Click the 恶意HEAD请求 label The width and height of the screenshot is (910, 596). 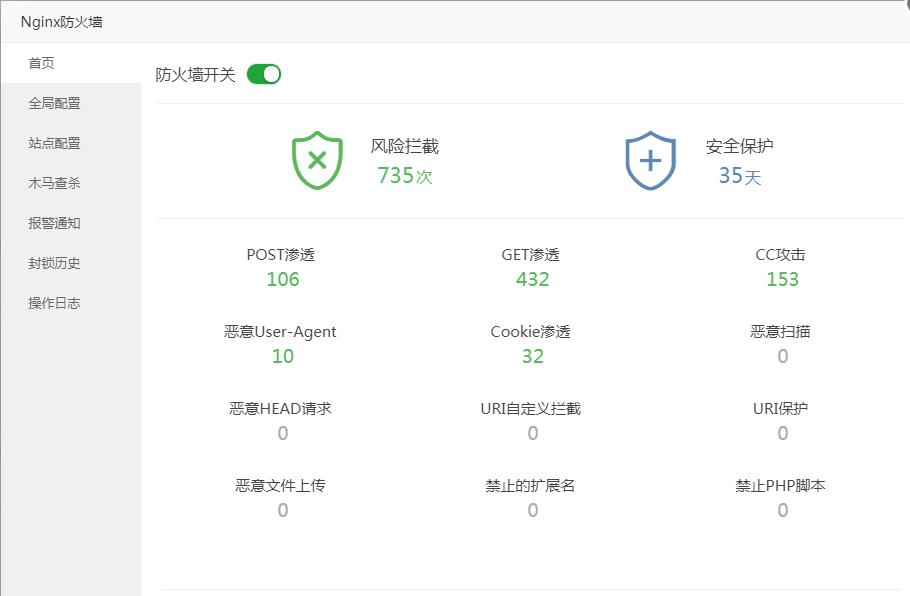(280, 409)
